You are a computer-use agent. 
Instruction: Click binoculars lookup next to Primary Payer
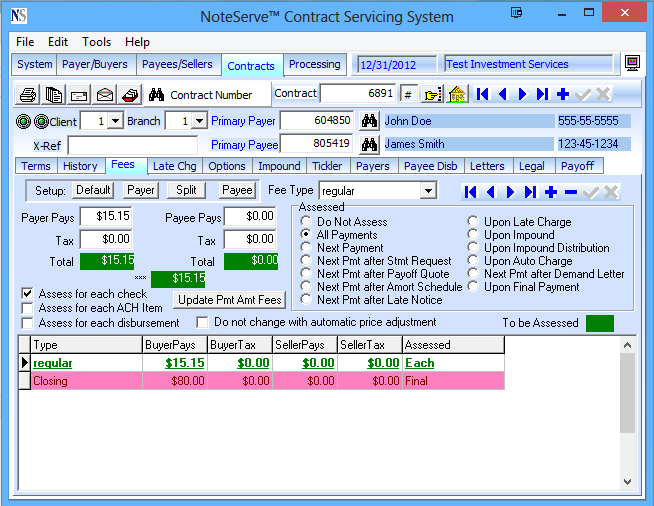click(369, 120)
